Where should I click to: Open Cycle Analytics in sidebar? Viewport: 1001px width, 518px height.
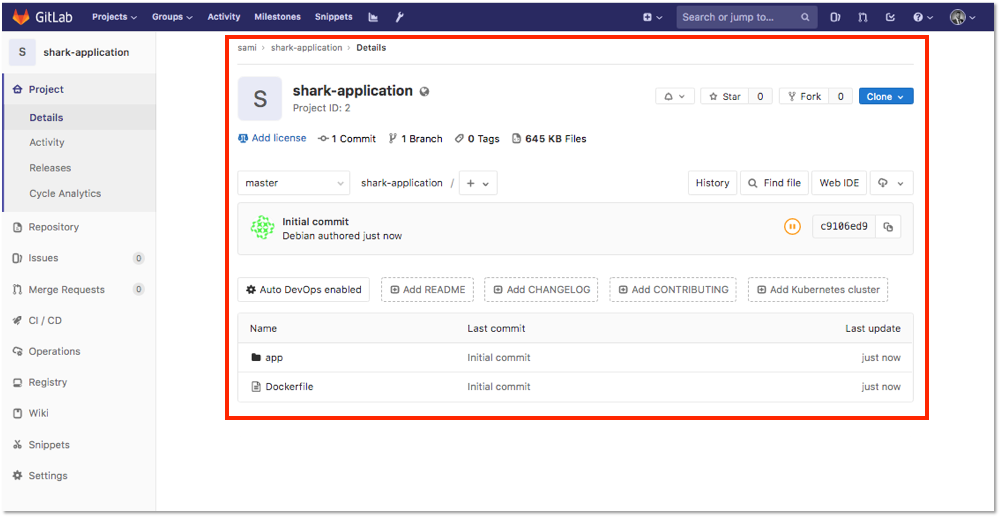tap(65, 194)
